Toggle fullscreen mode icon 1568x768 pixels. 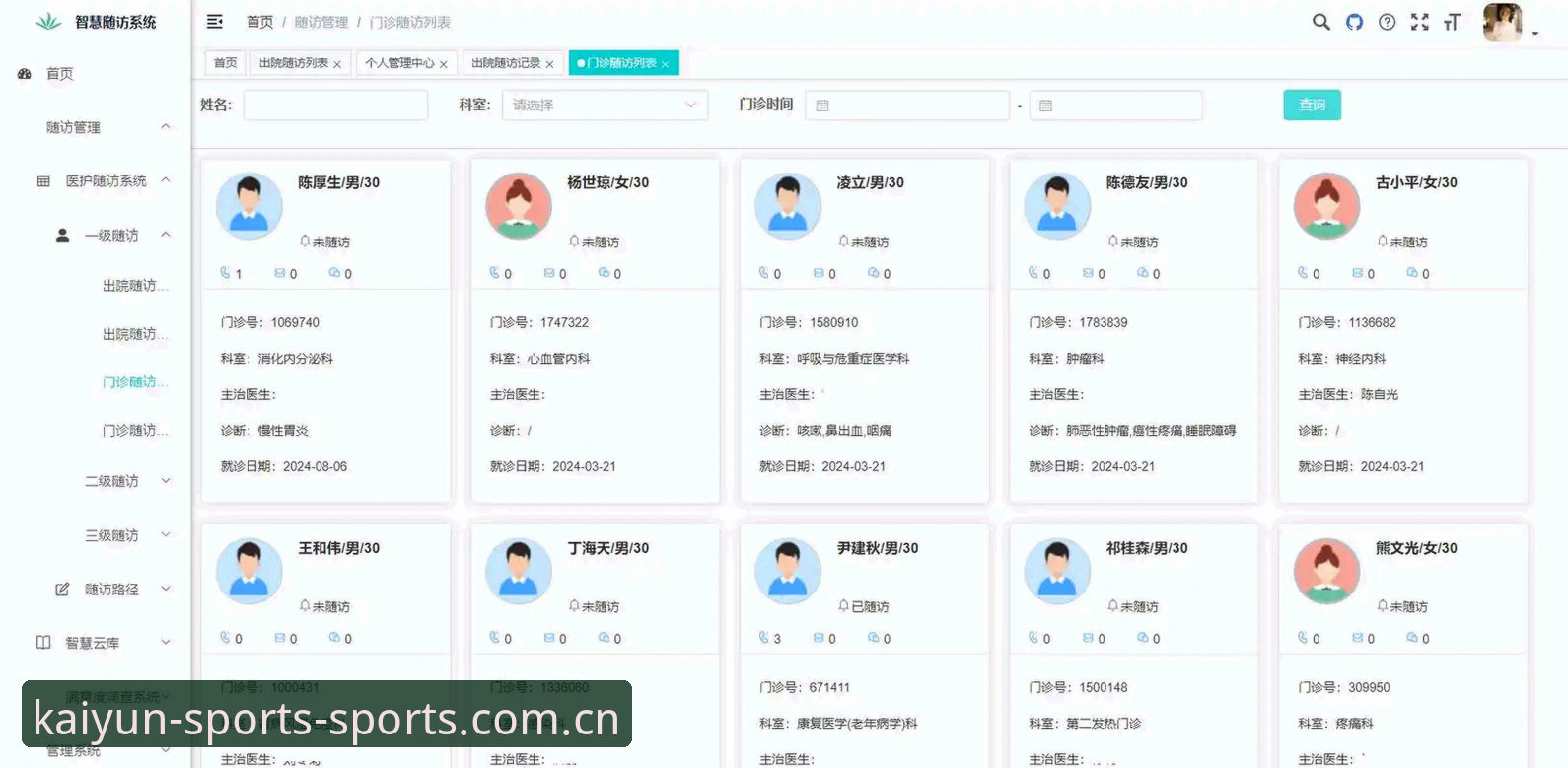tap(1419, 22)
